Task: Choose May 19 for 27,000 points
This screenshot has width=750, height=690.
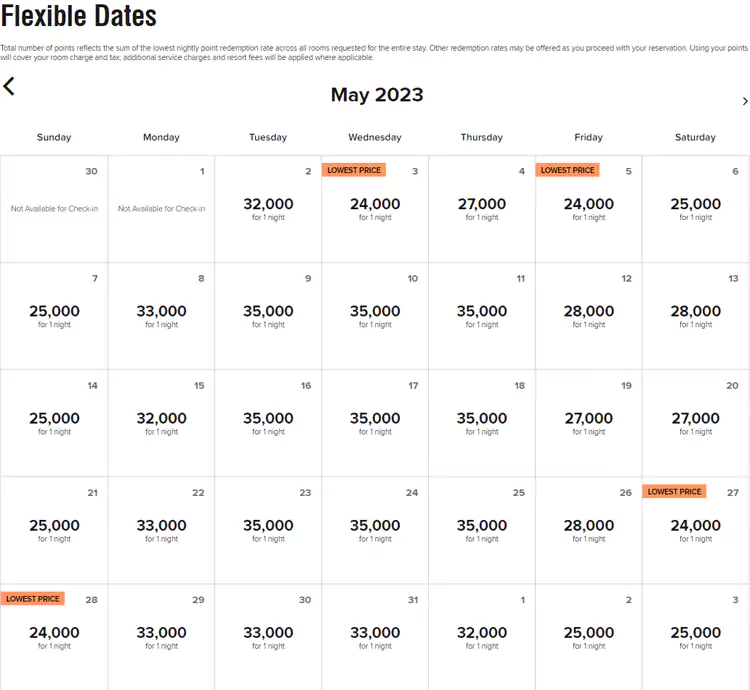Action: coord(588,422)
